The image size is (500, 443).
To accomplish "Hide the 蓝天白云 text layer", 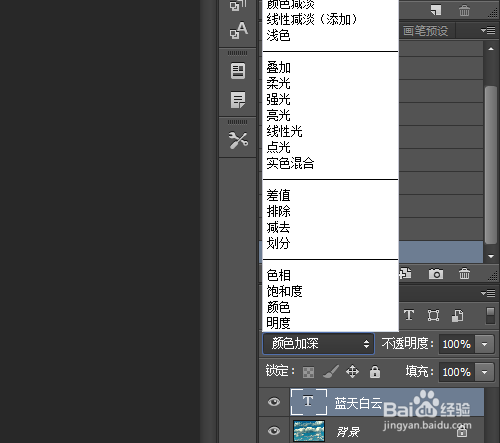I will (274, 402).
